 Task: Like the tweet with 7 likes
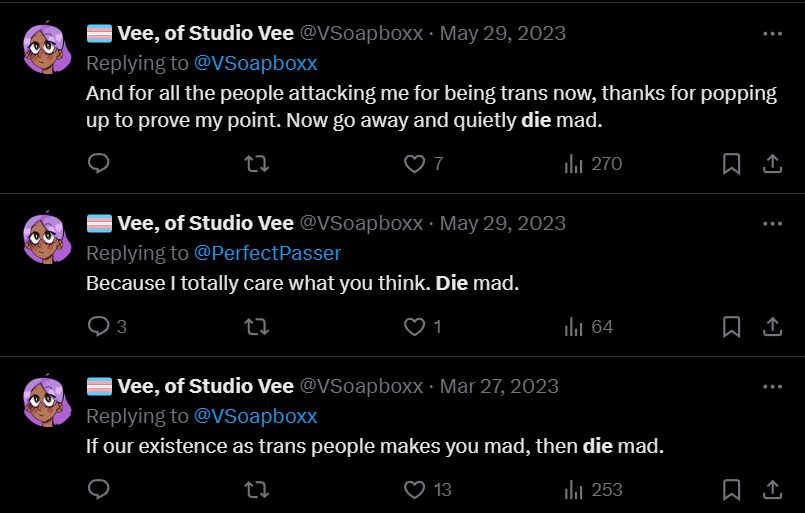coord(414,163)
